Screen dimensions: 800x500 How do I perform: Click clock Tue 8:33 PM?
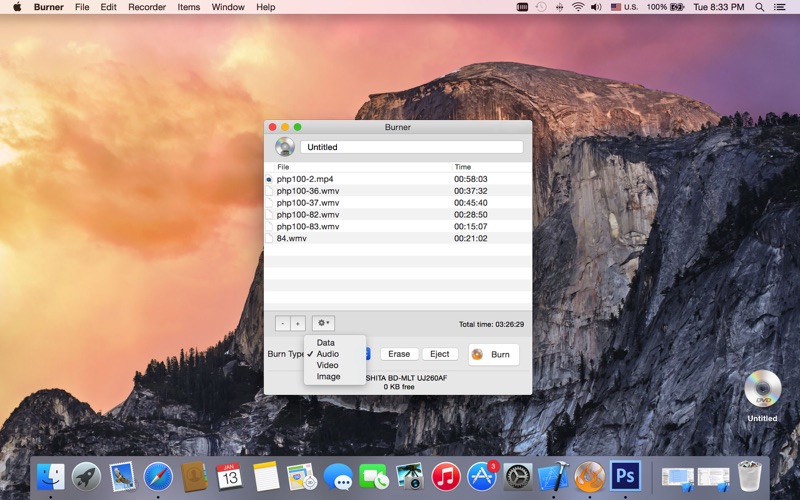coord(718,7)
